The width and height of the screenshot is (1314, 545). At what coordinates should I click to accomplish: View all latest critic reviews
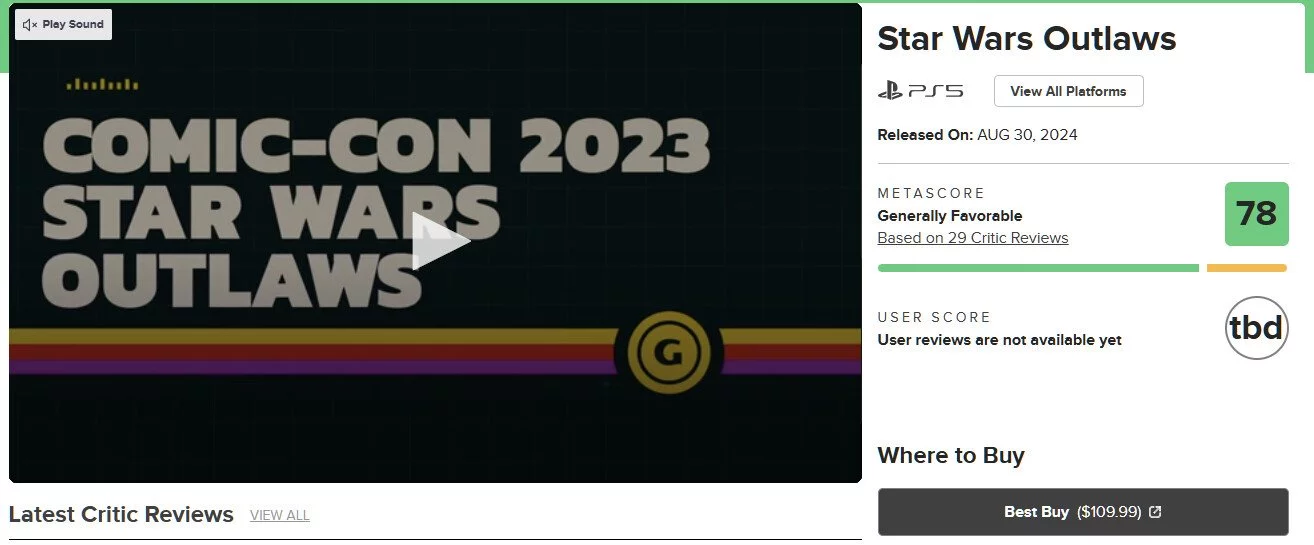(279, 515)
